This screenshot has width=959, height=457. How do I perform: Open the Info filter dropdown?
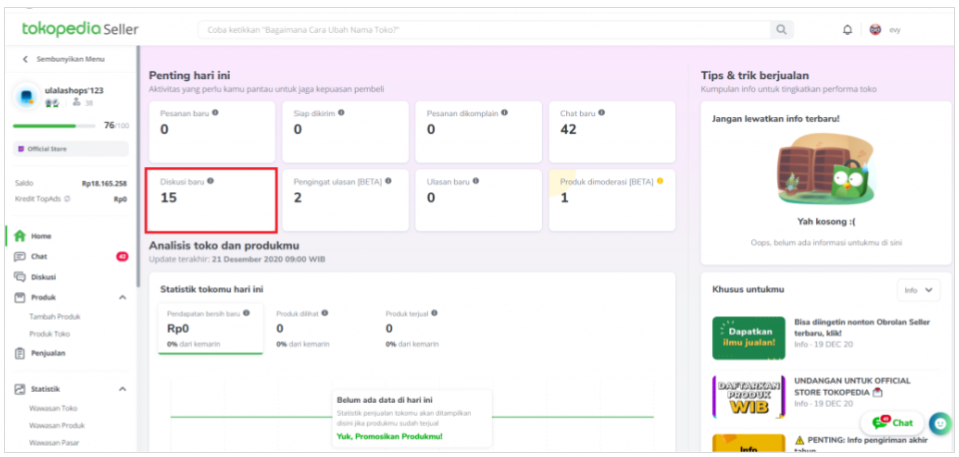click(919, 290)
